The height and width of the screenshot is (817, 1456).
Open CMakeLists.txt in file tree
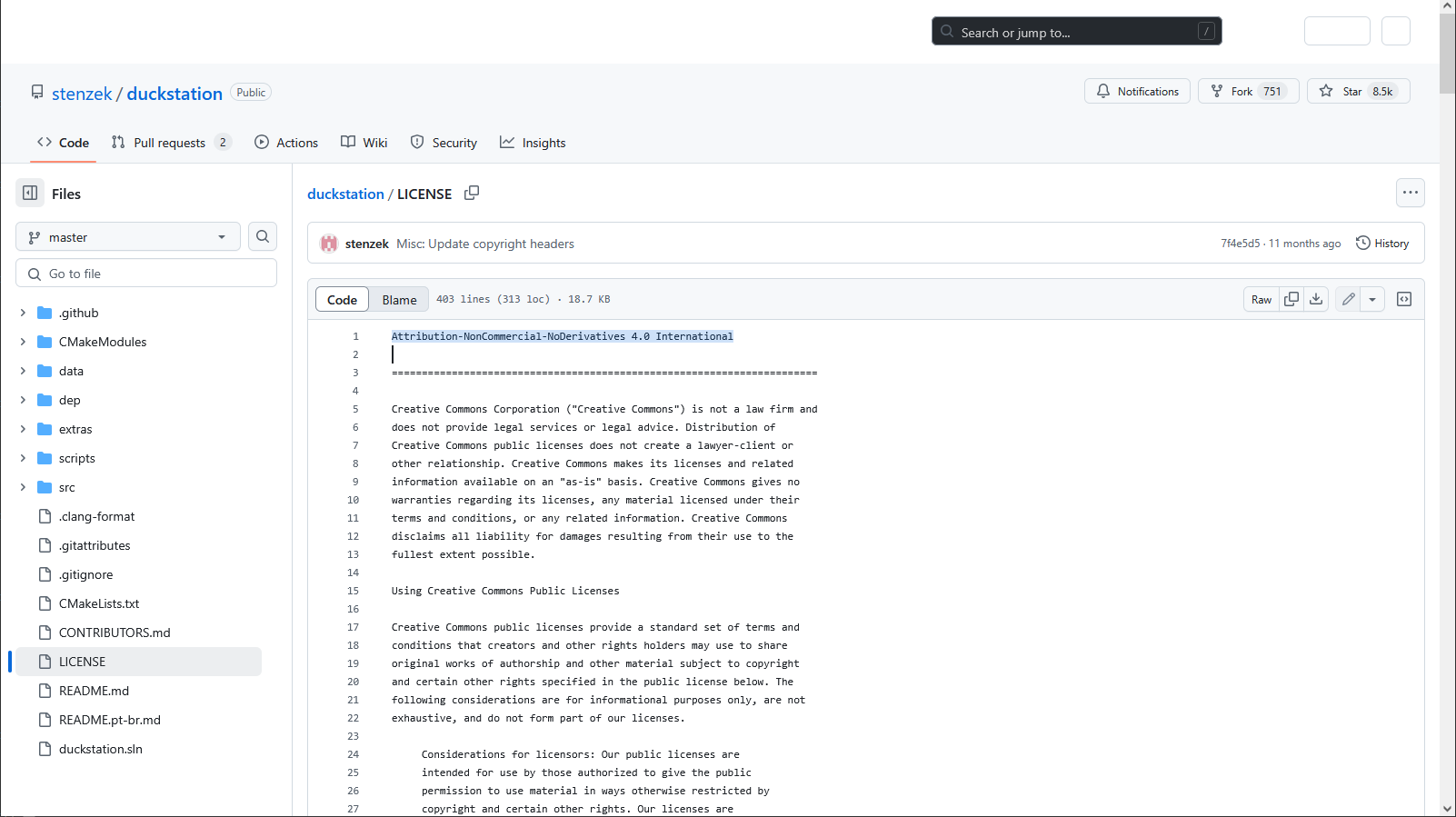click(99, 603)
